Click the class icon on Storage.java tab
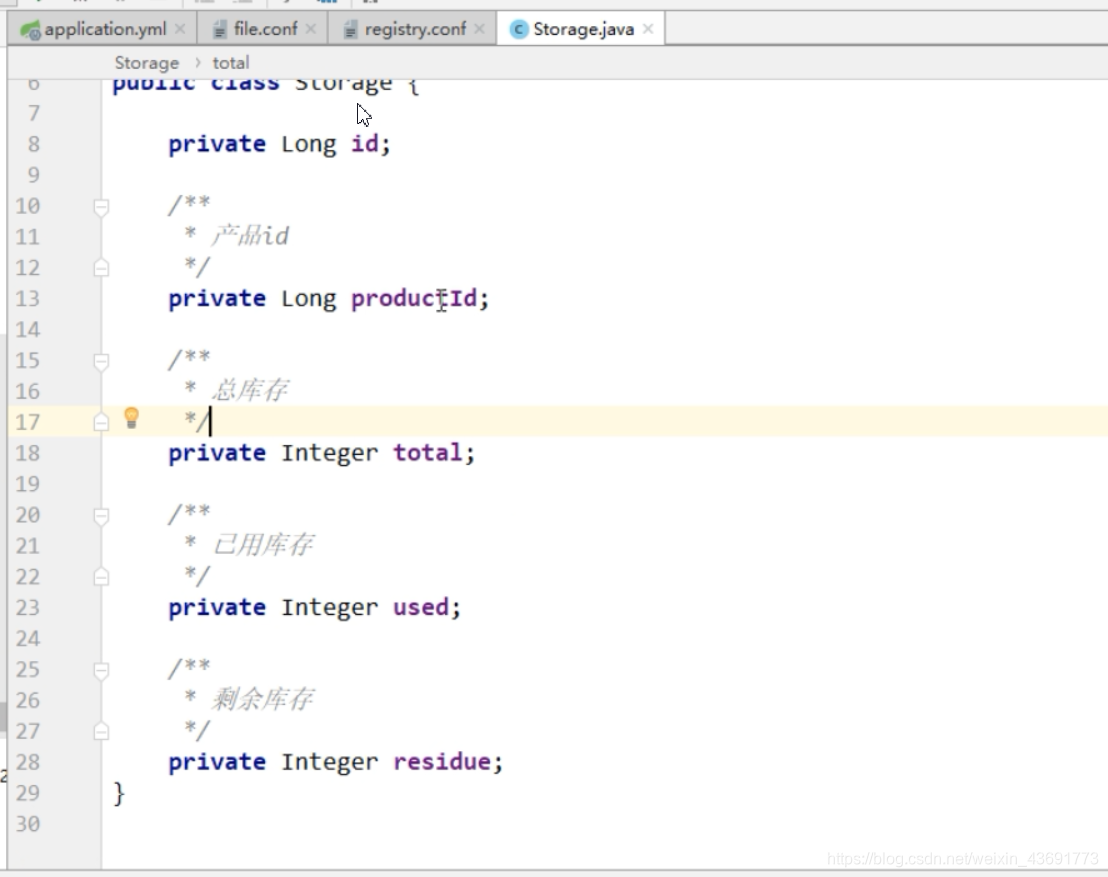 519,30
